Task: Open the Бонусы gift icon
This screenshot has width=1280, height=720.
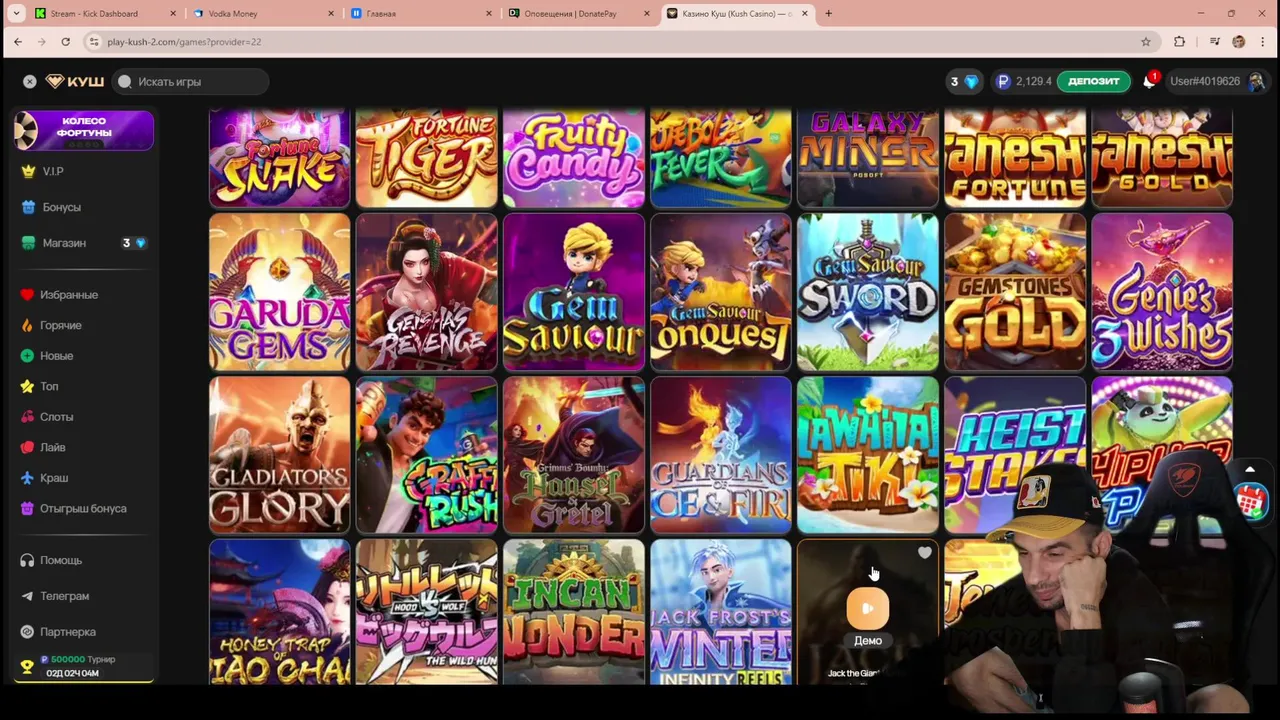Action: point(28,207)
